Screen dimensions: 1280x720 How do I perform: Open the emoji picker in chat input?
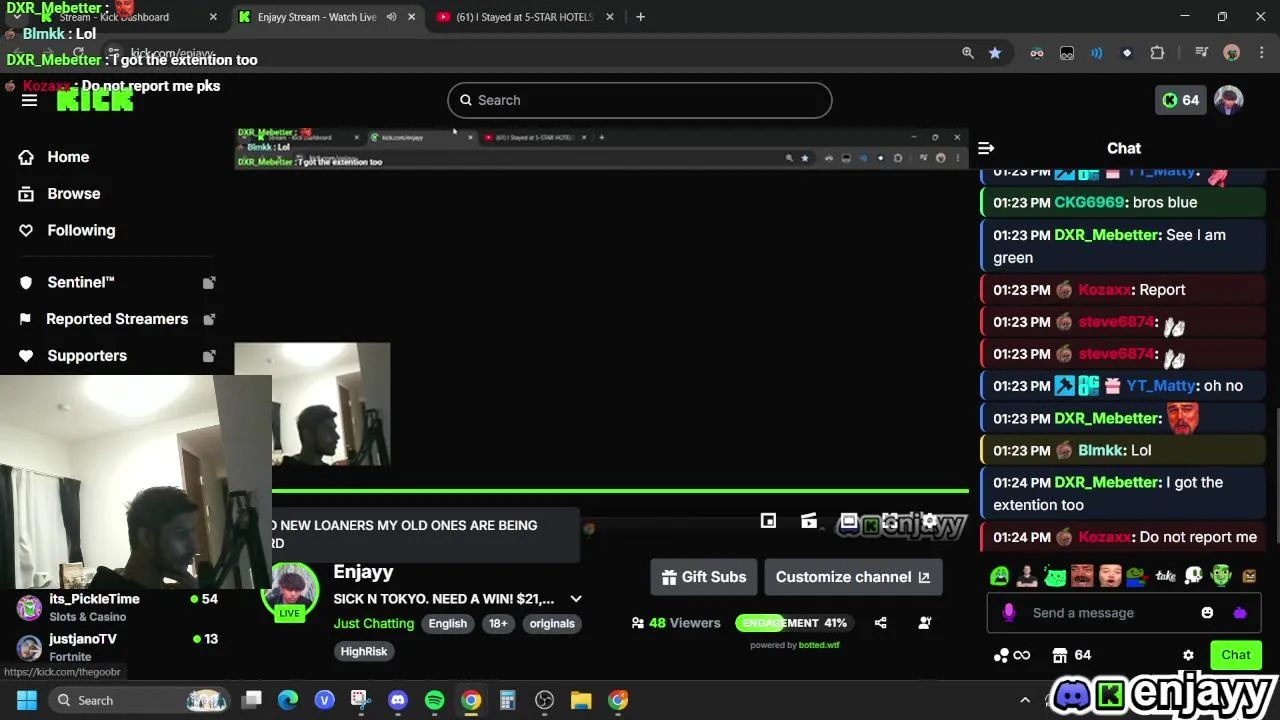tap(1207, 613)
